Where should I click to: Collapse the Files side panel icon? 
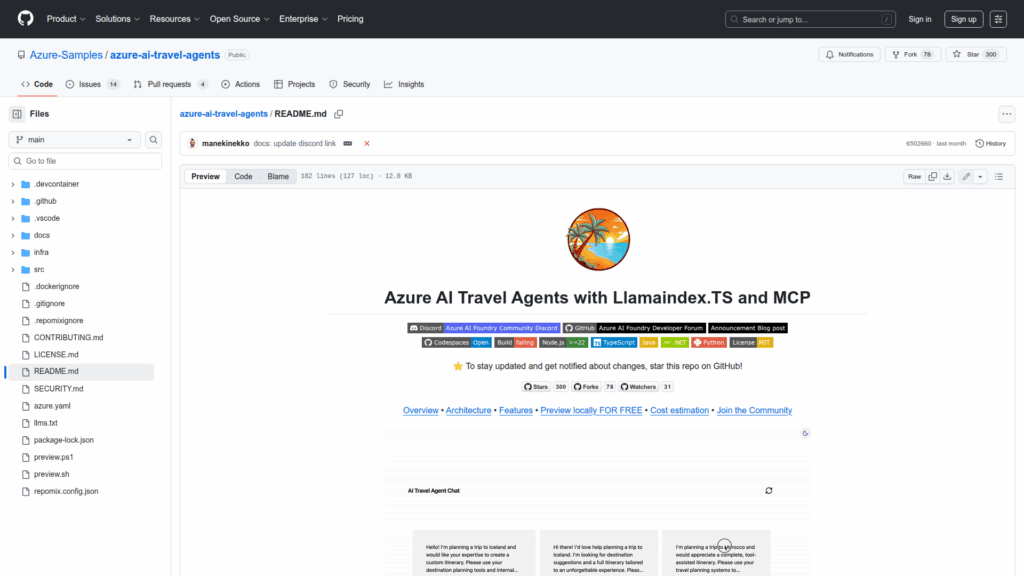[17, 114]
